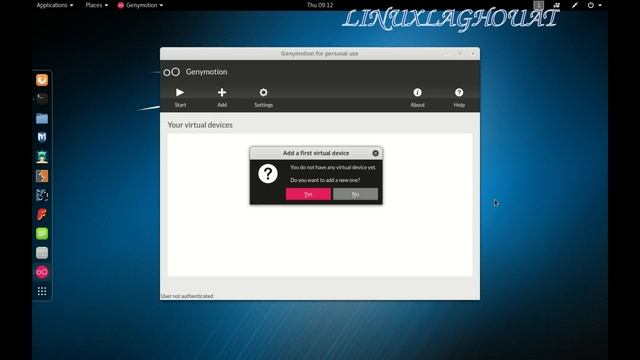Open the power menu icon in top bar
The height and width of the screenshot is (360, 640).
(591, 5)
